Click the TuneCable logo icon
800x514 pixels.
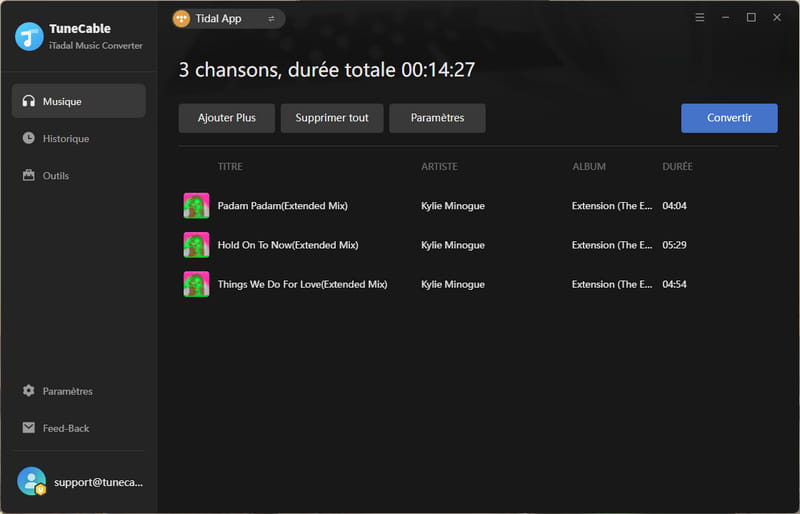pyautogui.click(x=29, y=36)
